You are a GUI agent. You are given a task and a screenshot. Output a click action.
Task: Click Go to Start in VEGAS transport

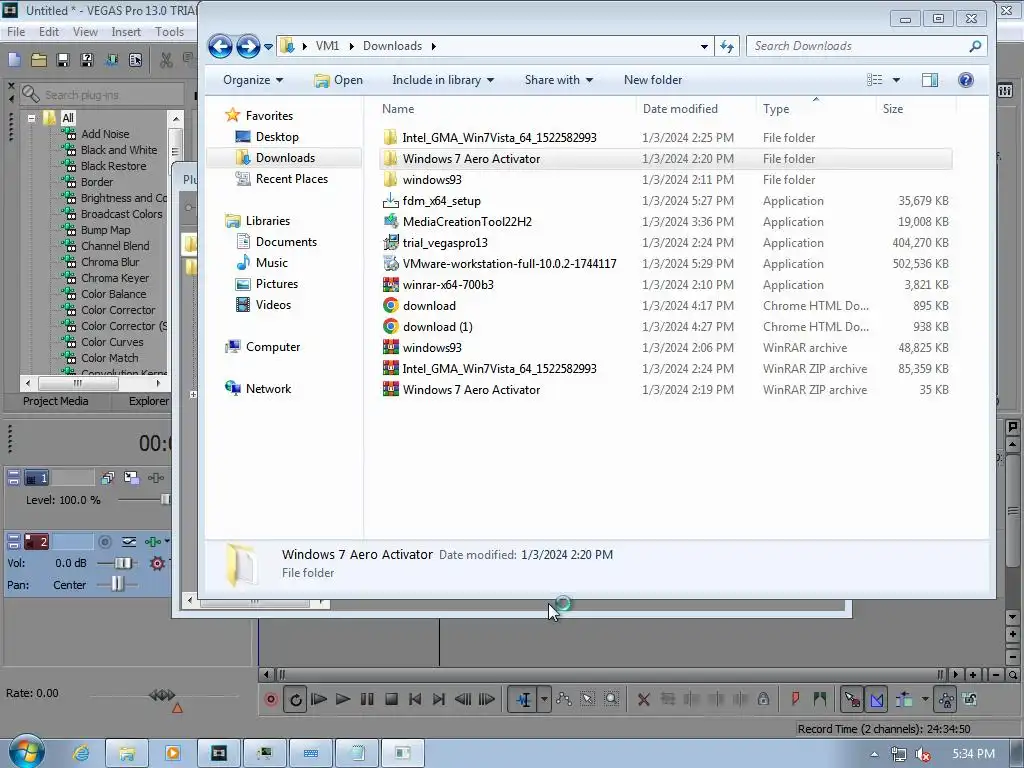(415, 699)
